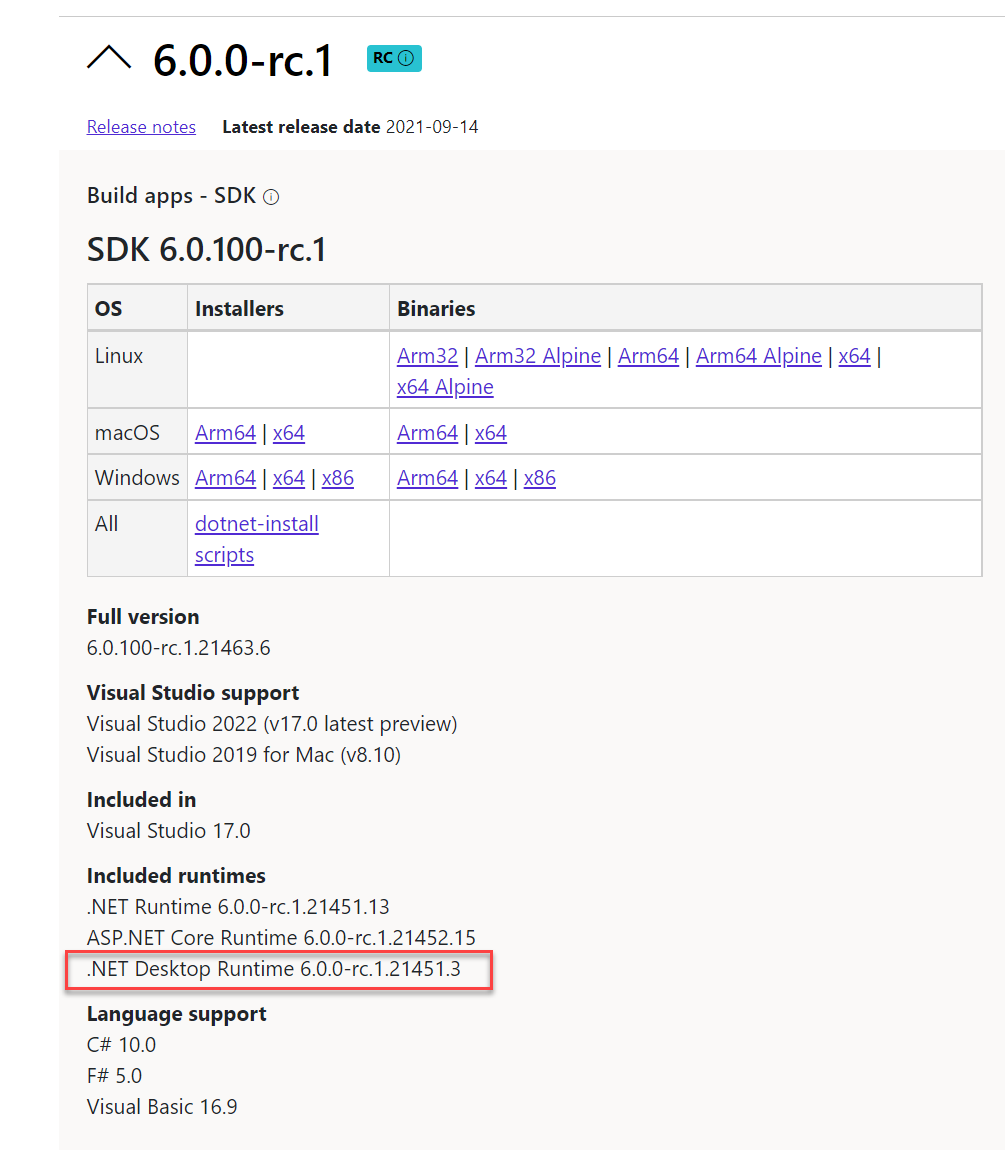The height and width of the screenshot is (1150, 1005).
Task: Click the F# 5.0 text
Action: click(114, 1076)
